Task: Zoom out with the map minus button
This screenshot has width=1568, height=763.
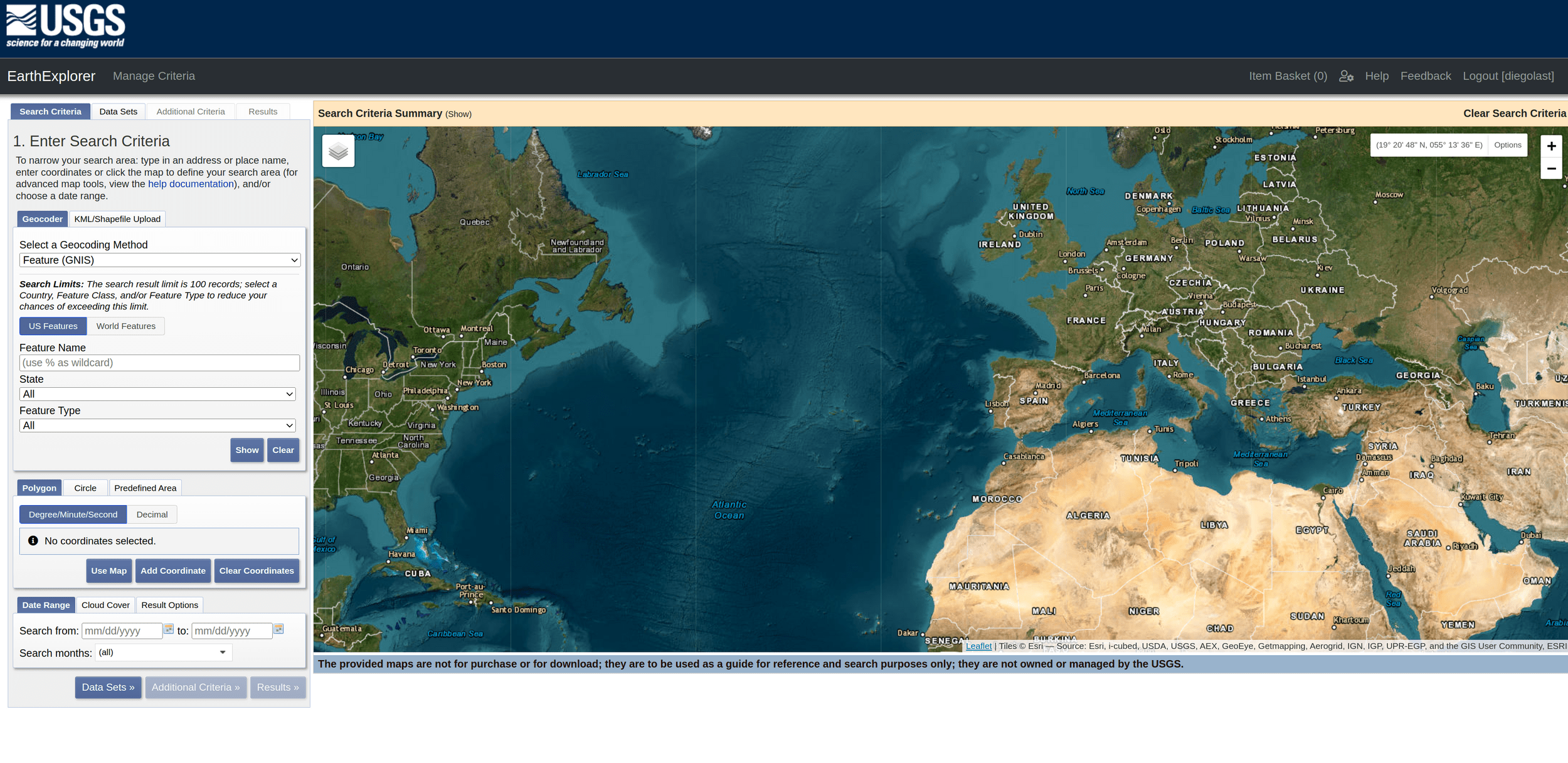Action: click(x=1550, y=169)
